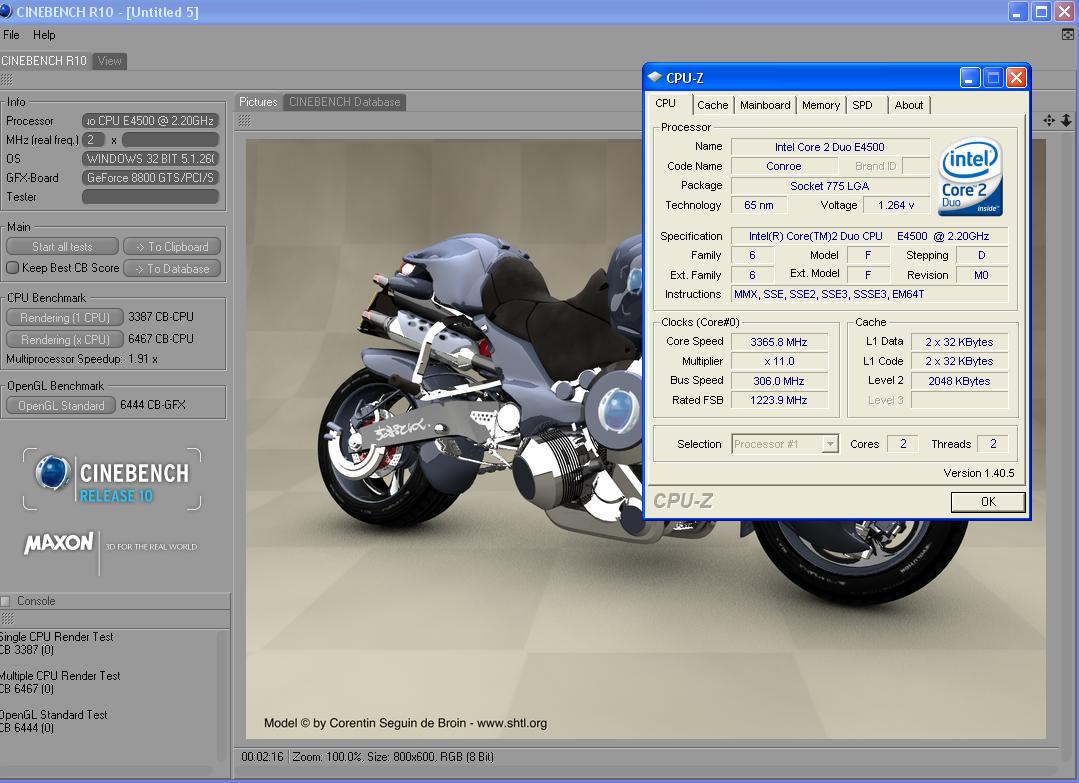Click the GFX-Board info field
This screenshot has height=783, width=1079.
(150, 178)
